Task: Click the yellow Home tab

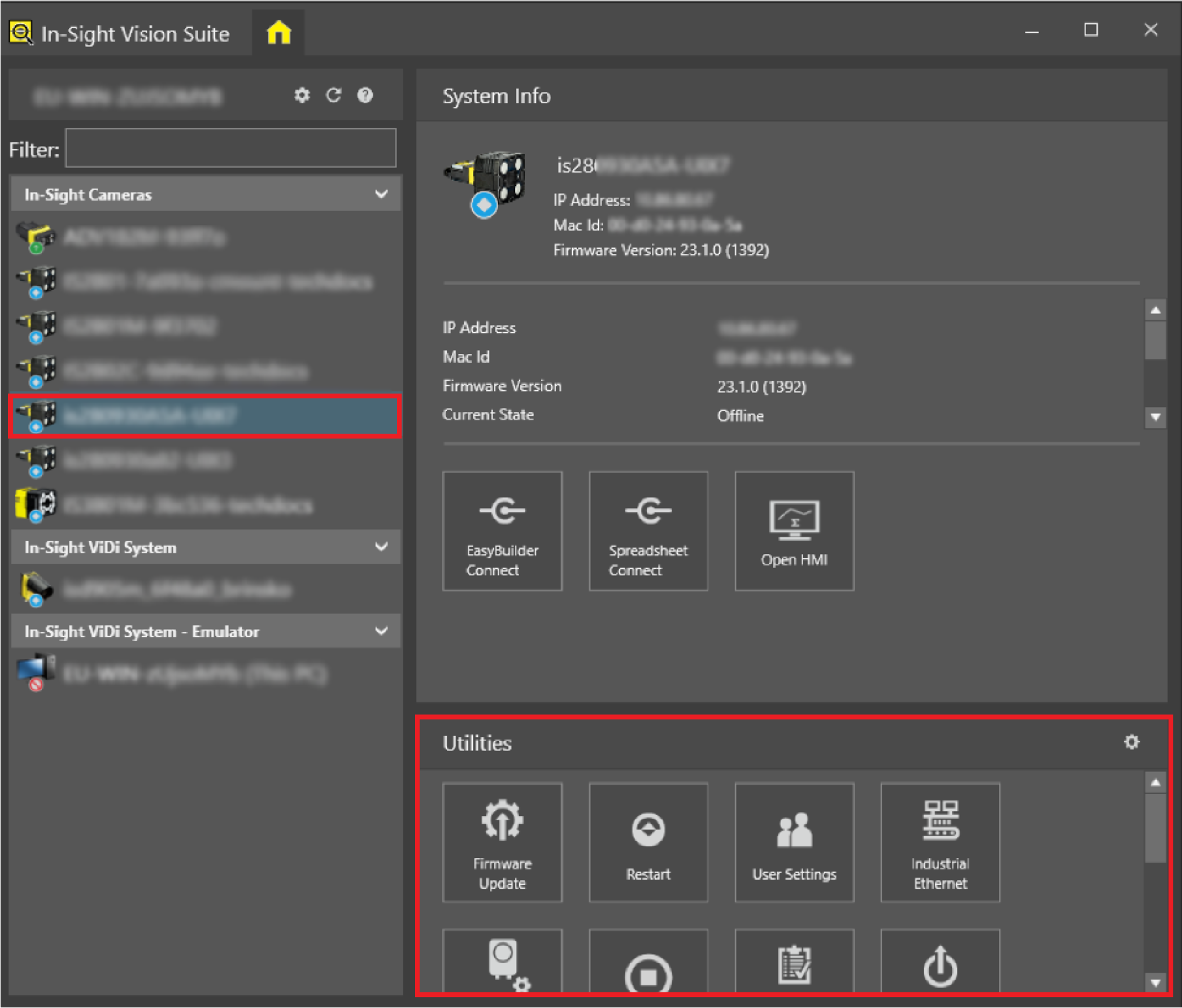Action: coord(278,33)
